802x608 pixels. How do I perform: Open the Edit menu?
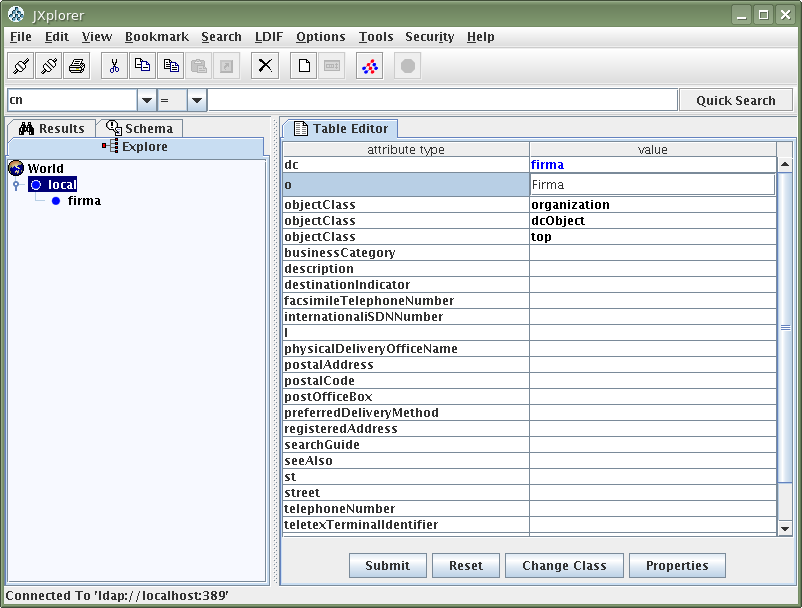point(57,37)
